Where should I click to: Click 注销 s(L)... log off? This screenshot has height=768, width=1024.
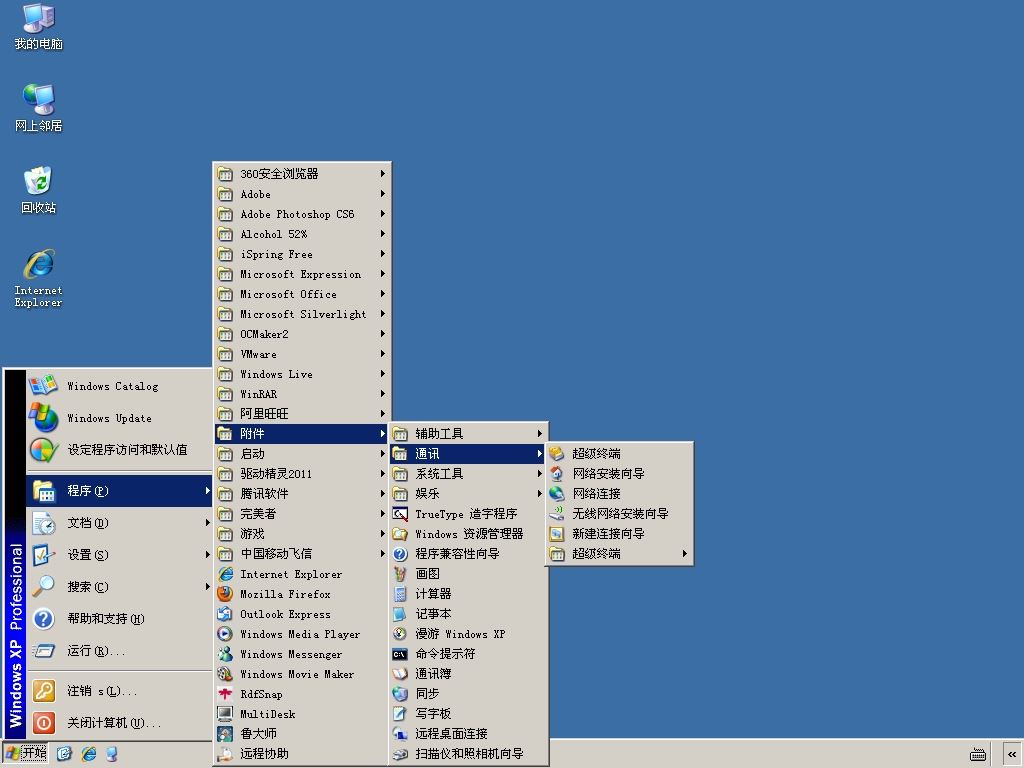click(x=120, y=691)
